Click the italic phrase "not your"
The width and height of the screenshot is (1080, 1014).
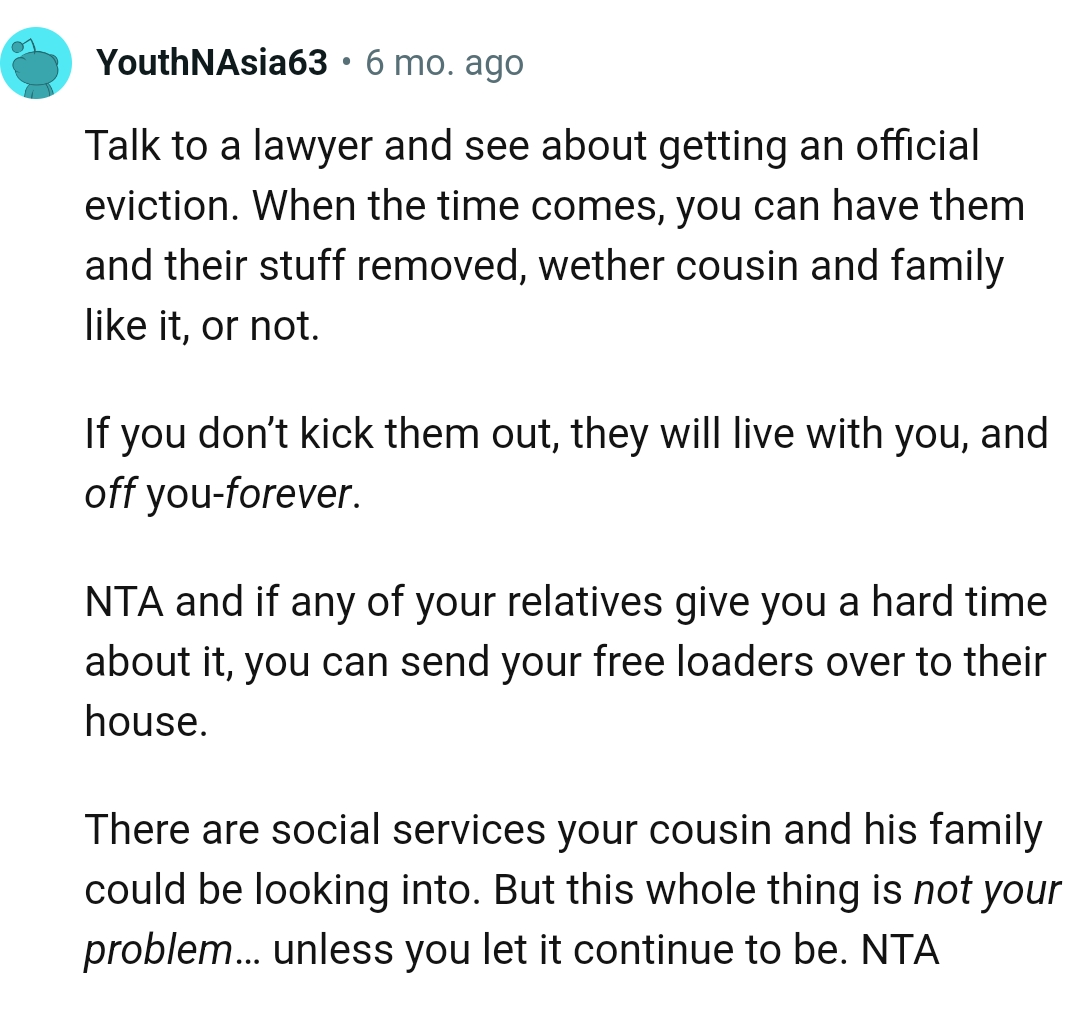pos(986,889)
